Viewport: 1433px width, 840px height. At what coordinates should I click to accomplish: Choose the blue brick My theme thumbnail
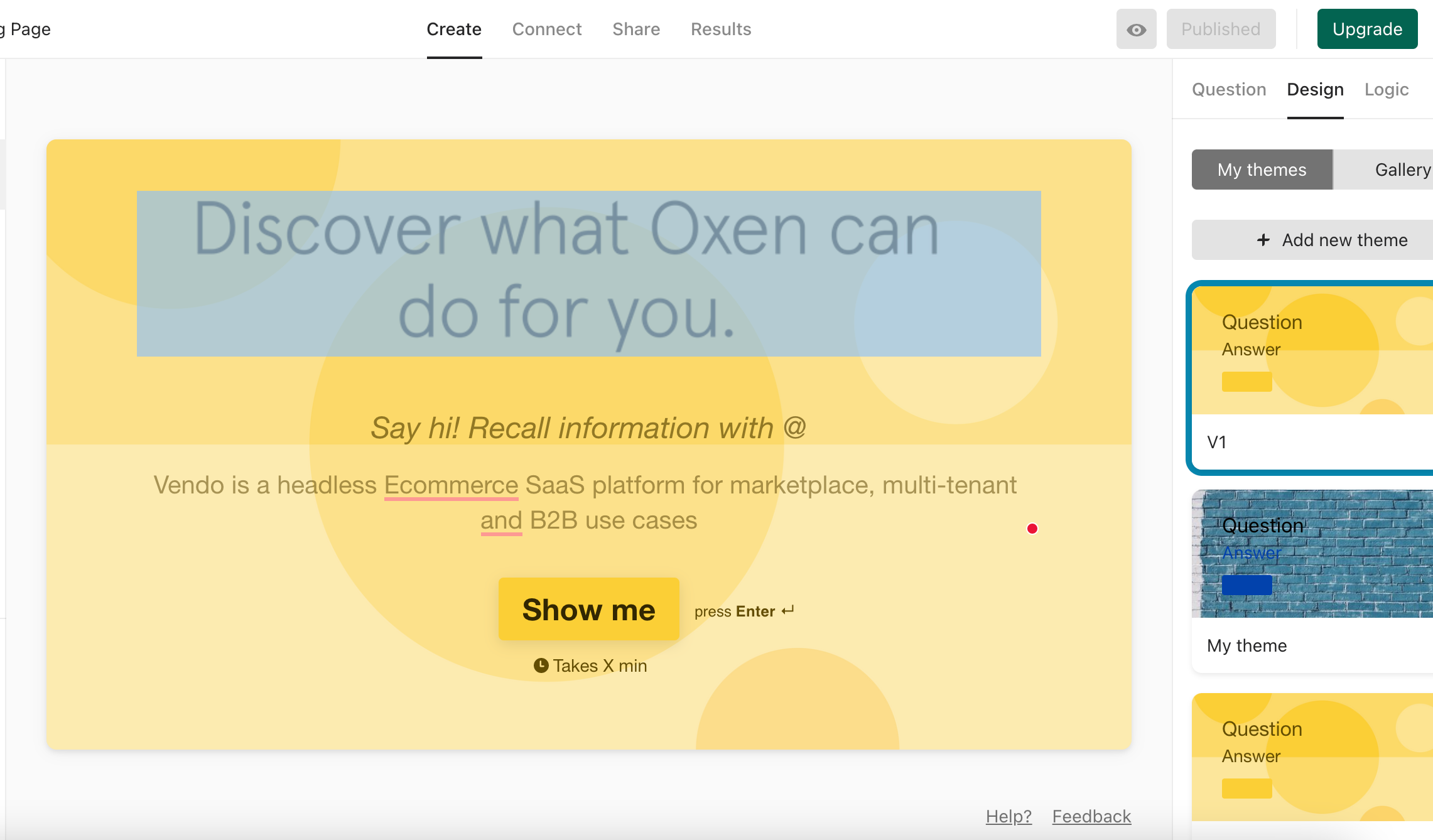tap(1312, 554)
